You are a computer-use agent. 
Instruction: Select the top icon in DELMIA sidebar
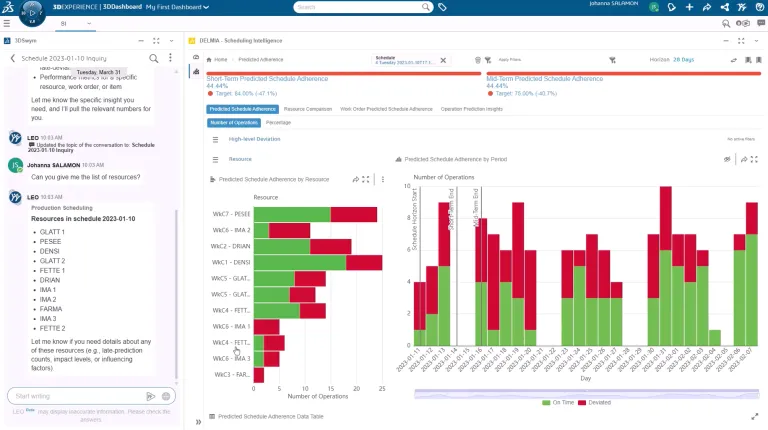tap(196, 57)
